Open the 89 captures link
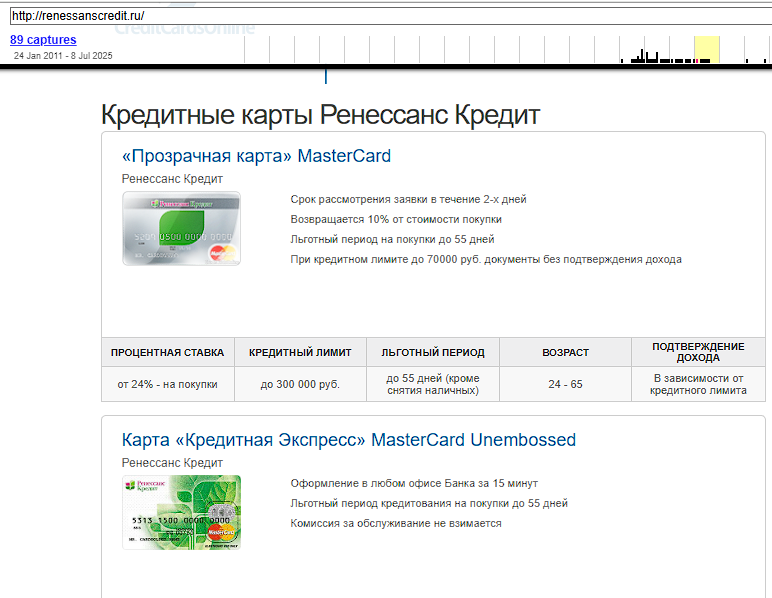772x598 pixels. click(43, 40)
